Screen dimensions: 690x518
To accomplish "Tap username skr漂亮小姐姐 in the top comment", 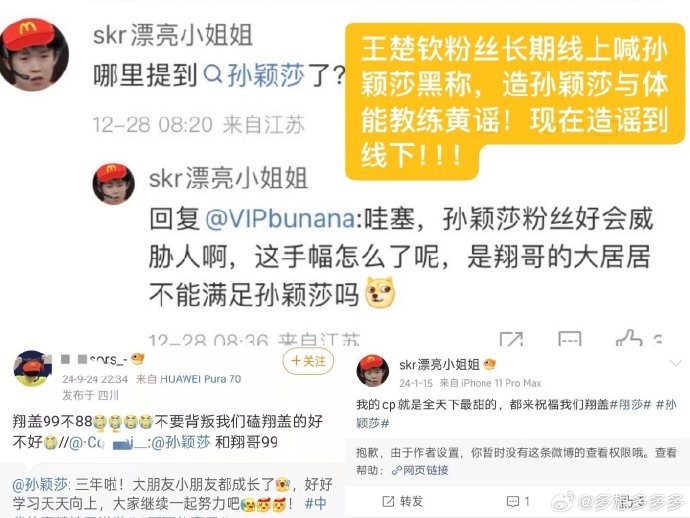I will point(173,35).
